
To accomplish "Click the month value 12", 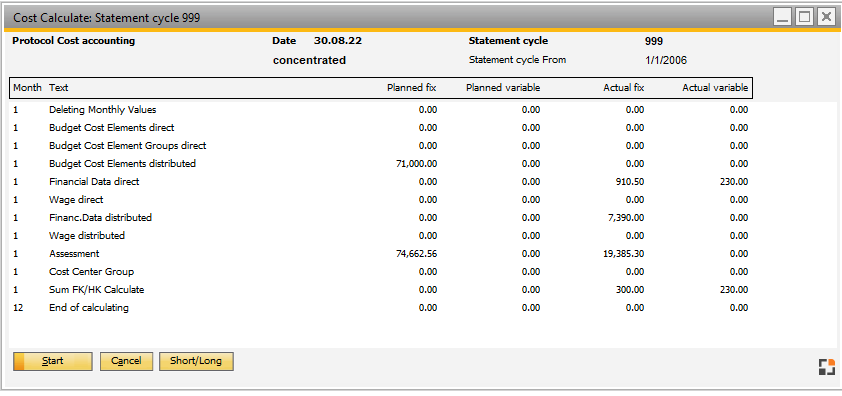I will [x=18, y=308].
